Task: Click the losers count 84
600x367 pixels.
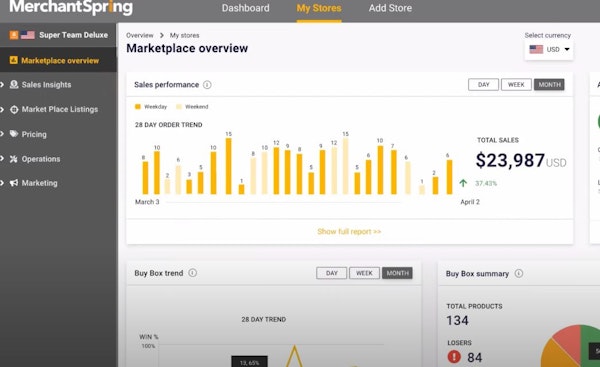Action: [x=474, y=357]
